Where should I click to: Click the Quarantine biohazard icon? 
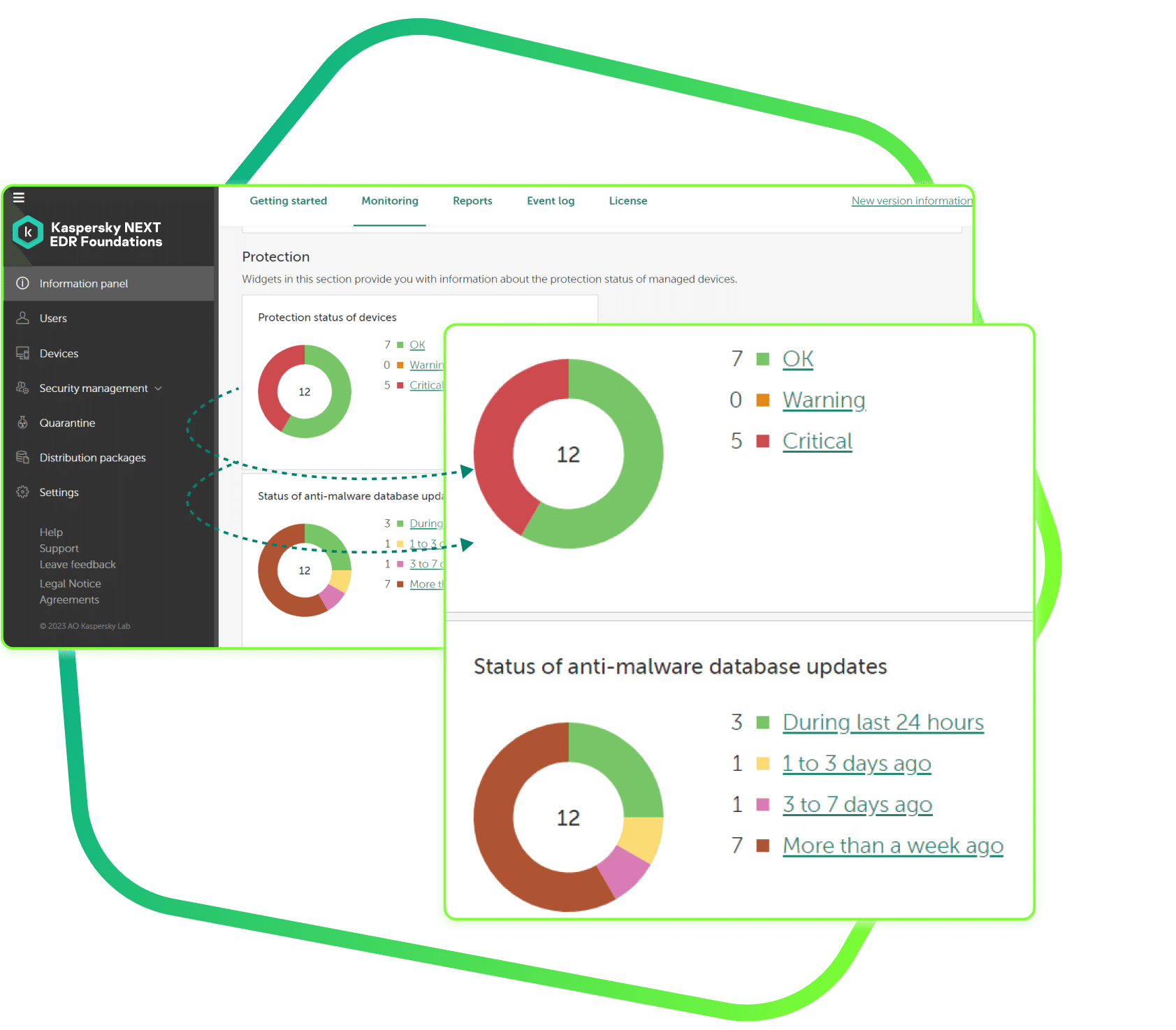[x=23, y=423]
